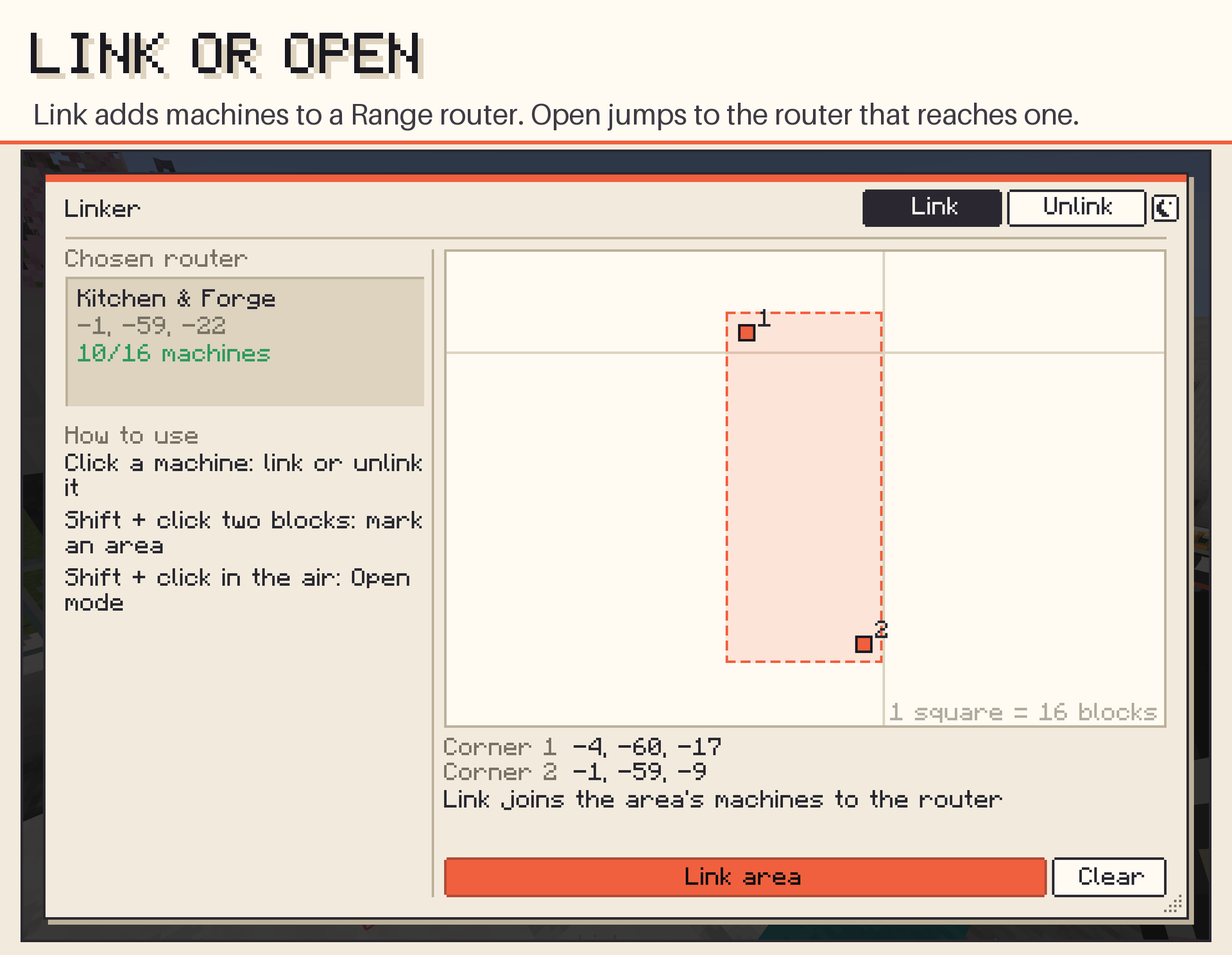Click the Corner 1 coordinates readout
Viewport: 1232px width, 955px height.
click(582, 746)
